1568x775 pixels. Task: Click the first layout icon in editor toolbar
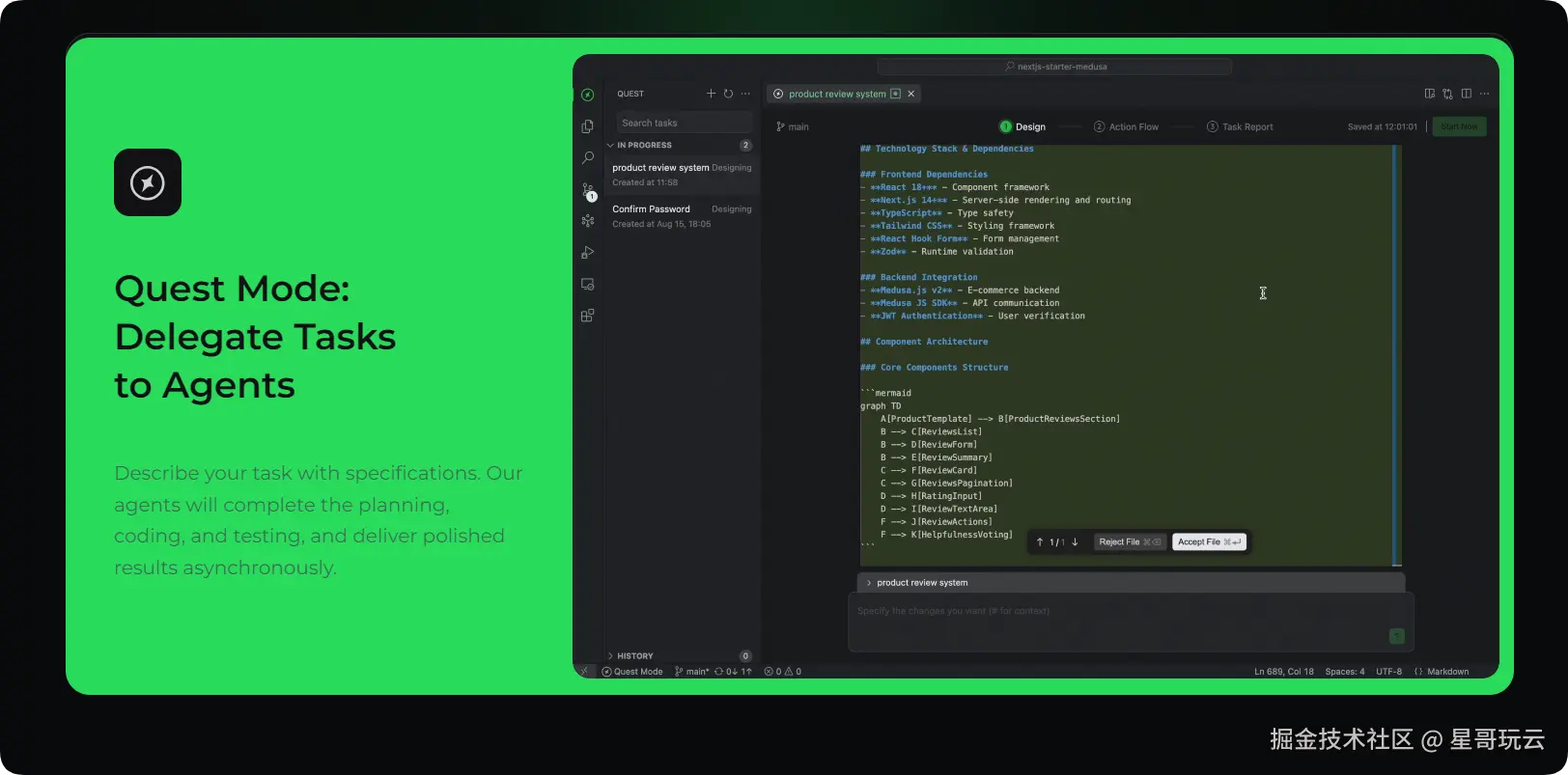click(x=1430, y=94)
